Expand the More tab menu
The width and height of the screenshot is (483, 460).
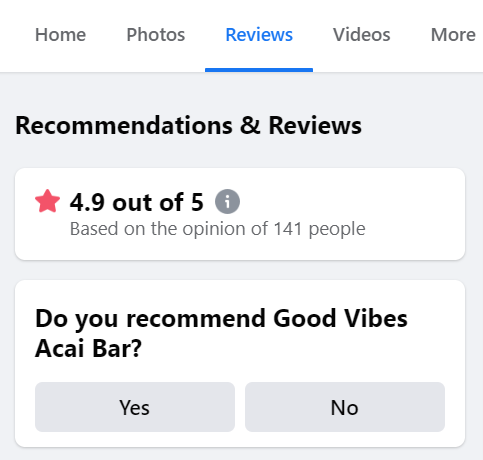coord(453,35)
